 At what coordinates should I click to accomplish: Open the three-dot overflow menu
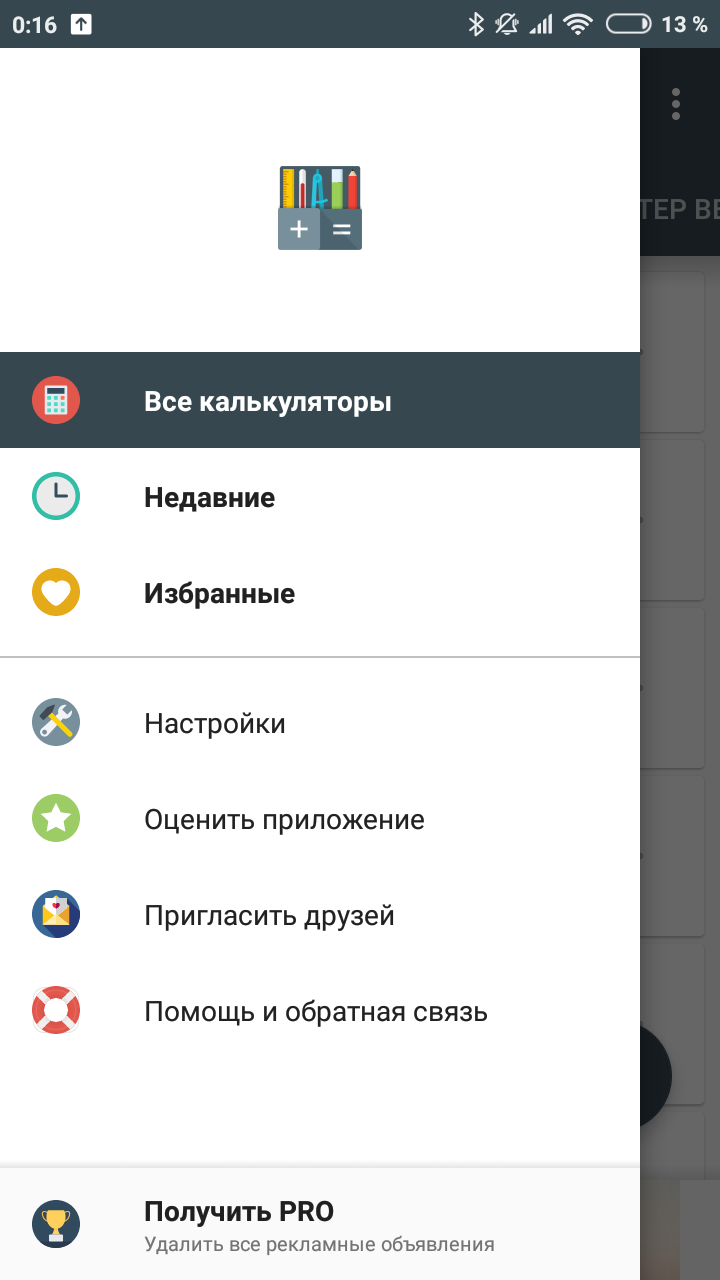point(676,104)
